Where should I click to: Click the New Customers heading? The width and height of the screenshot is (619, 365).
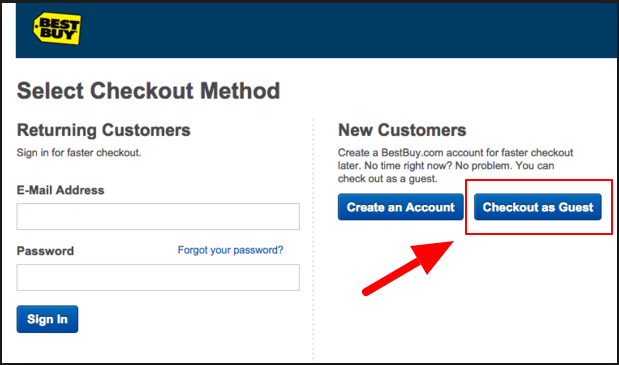click(402, 130)
